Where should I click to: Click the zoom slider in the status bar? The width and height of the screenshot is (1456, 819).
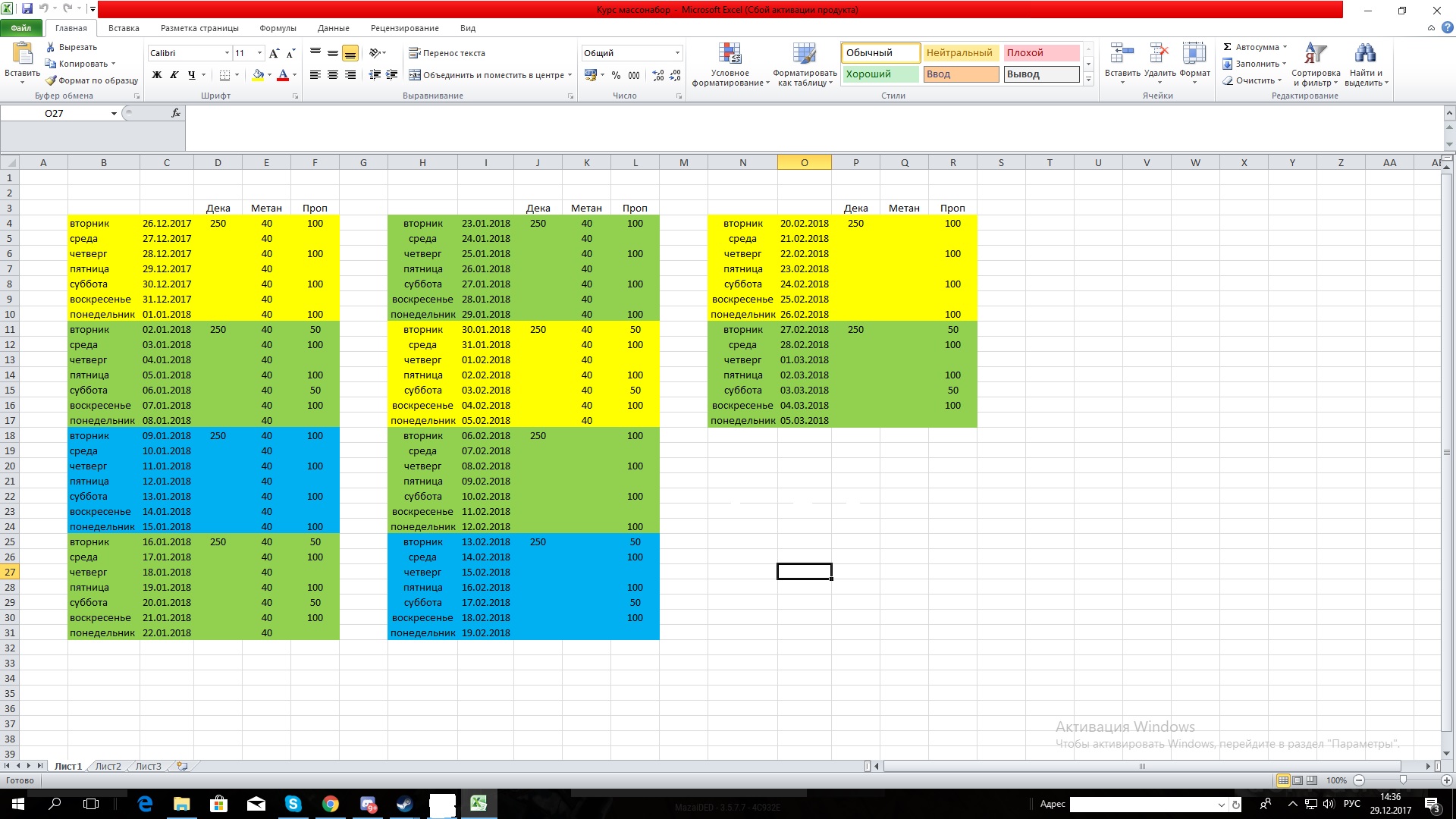(x=1402, y=780)
